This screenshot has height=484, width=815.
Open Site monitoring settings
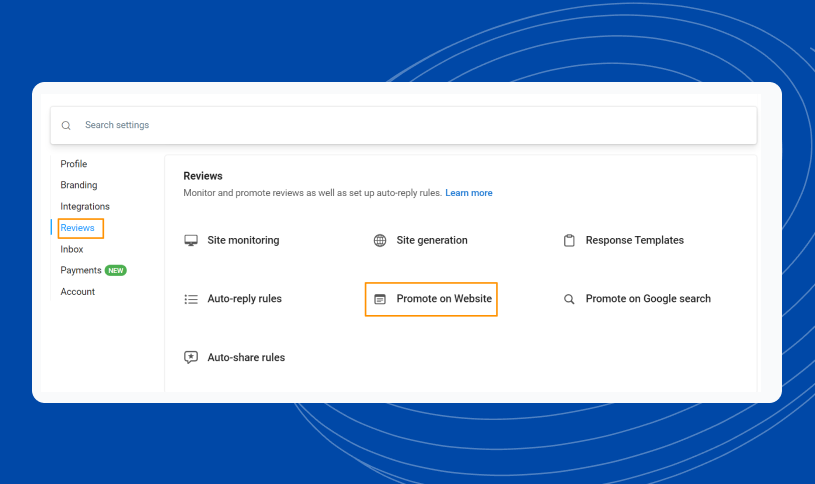243,240
